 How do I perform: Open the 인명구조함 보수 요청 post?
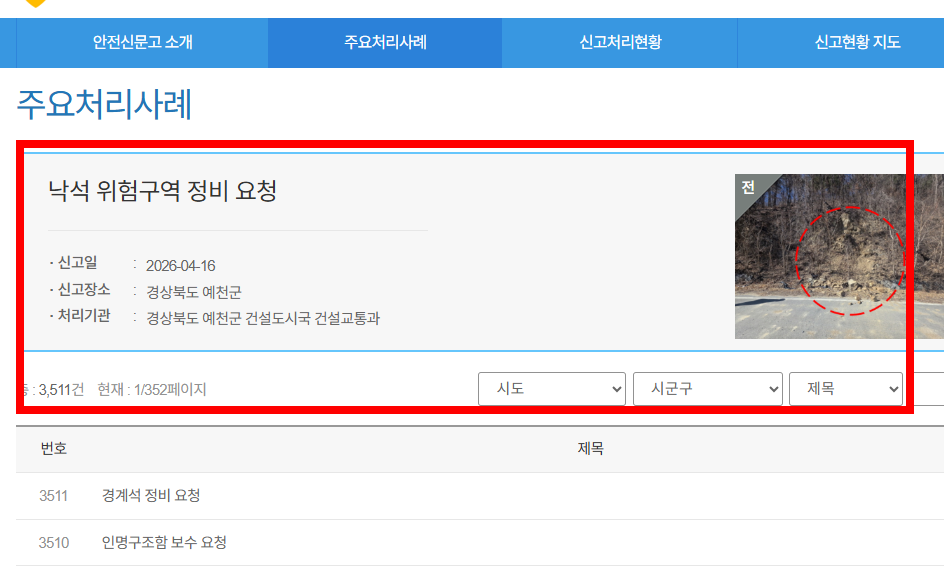click(x=164, y=543)
